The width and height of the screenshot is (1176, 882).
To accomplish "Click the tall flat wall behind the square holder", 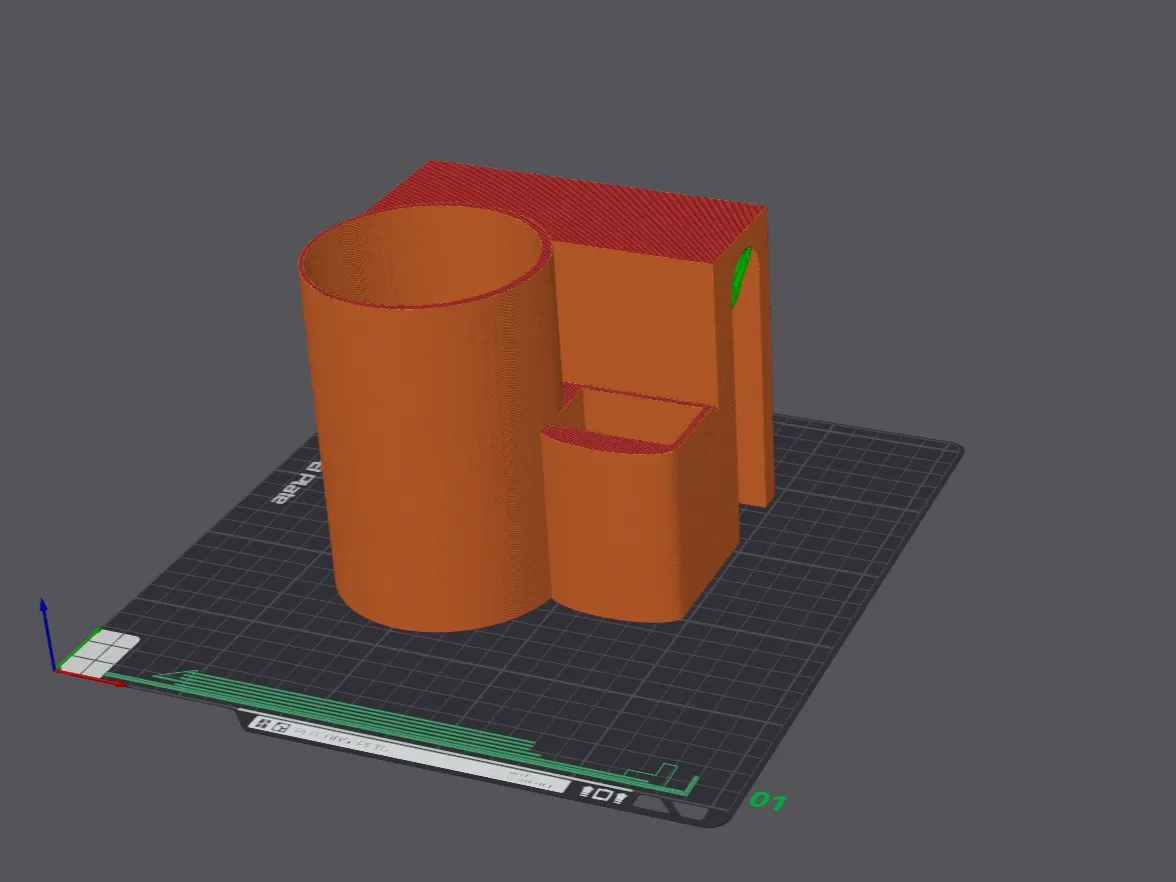I will pos(638,322).
